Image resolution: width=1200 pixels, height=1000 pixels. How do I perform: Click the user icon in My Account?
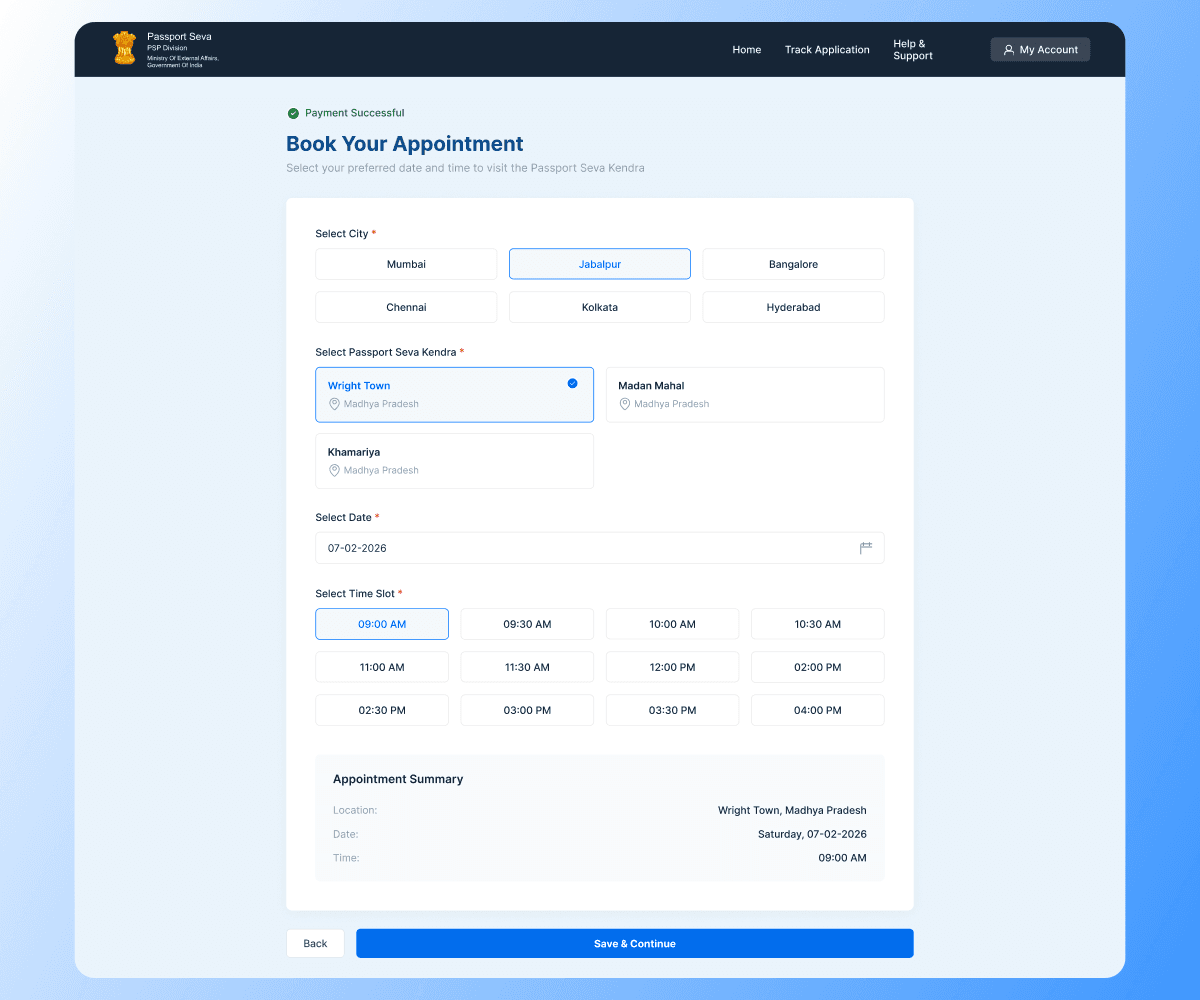(x=1008, y=50)
